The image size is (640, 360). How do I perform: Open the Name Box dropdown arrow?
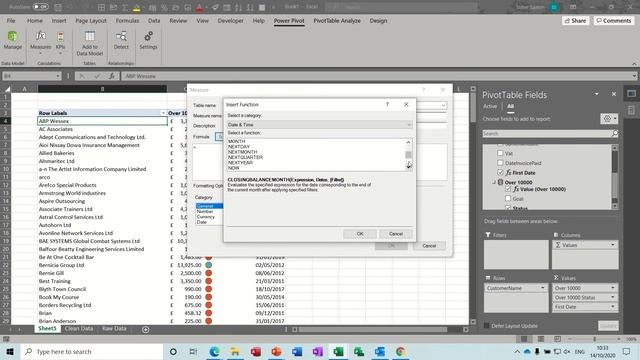click(x=58, y=76)
